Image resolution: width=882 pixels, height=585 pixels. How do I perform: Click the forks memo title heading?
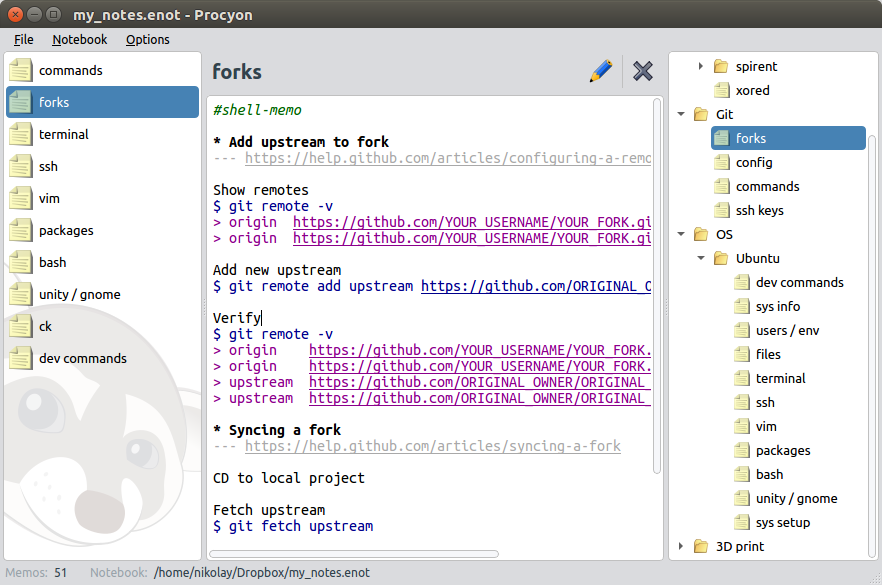point(237,72)
